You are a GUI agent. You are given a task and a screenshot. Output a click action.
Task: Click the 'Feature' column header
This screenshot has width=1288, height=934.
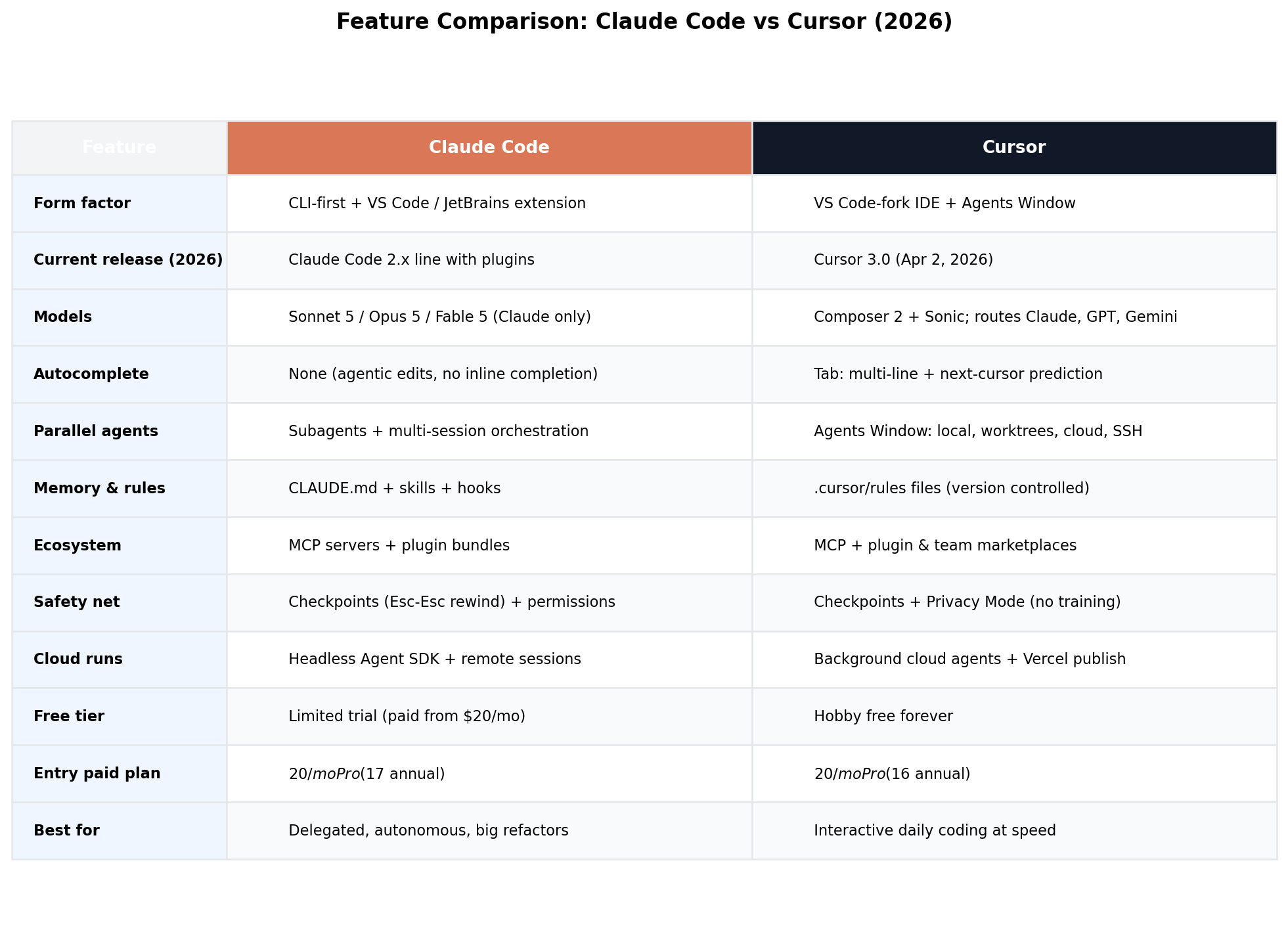point(119,148)
